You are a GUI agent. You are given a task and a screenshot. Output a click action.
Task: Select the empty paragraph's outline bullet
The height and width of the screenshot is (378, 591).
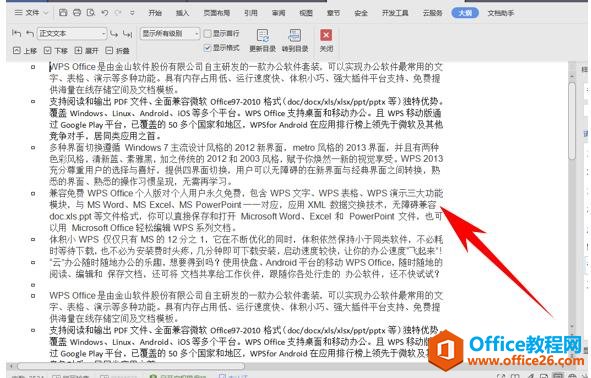[33, 285]
